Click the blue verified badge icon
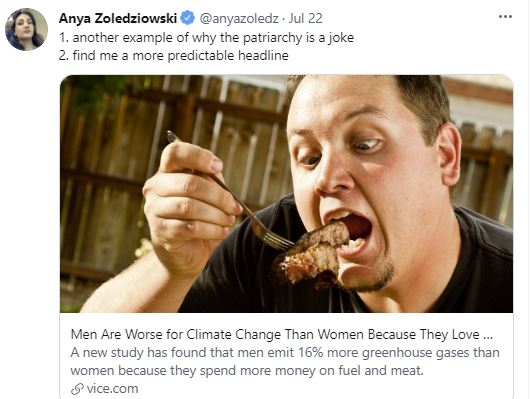This screenshot has width=531, height=399. pyautogui.click(x=187, y=18)
